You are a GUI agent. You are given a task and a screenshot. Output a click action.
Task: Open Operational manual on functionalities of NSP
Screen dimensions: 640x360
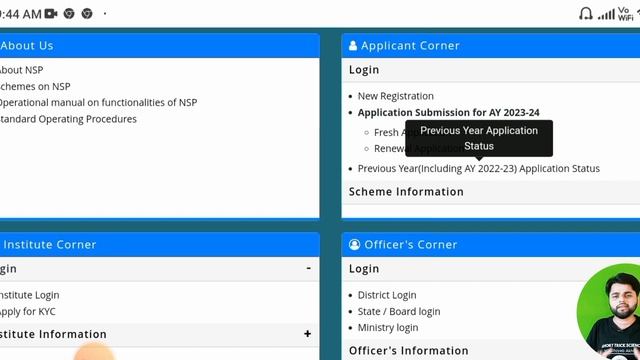tap(98, 102)
